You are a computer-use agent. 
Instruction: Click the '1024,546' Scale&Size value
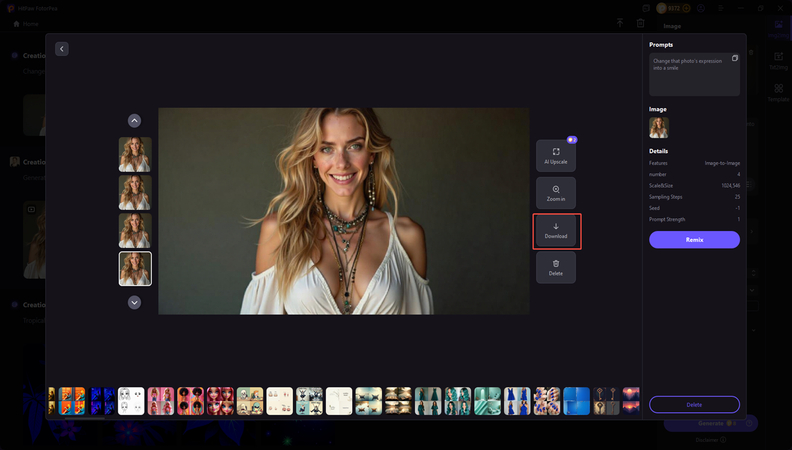tap(730, 185)
